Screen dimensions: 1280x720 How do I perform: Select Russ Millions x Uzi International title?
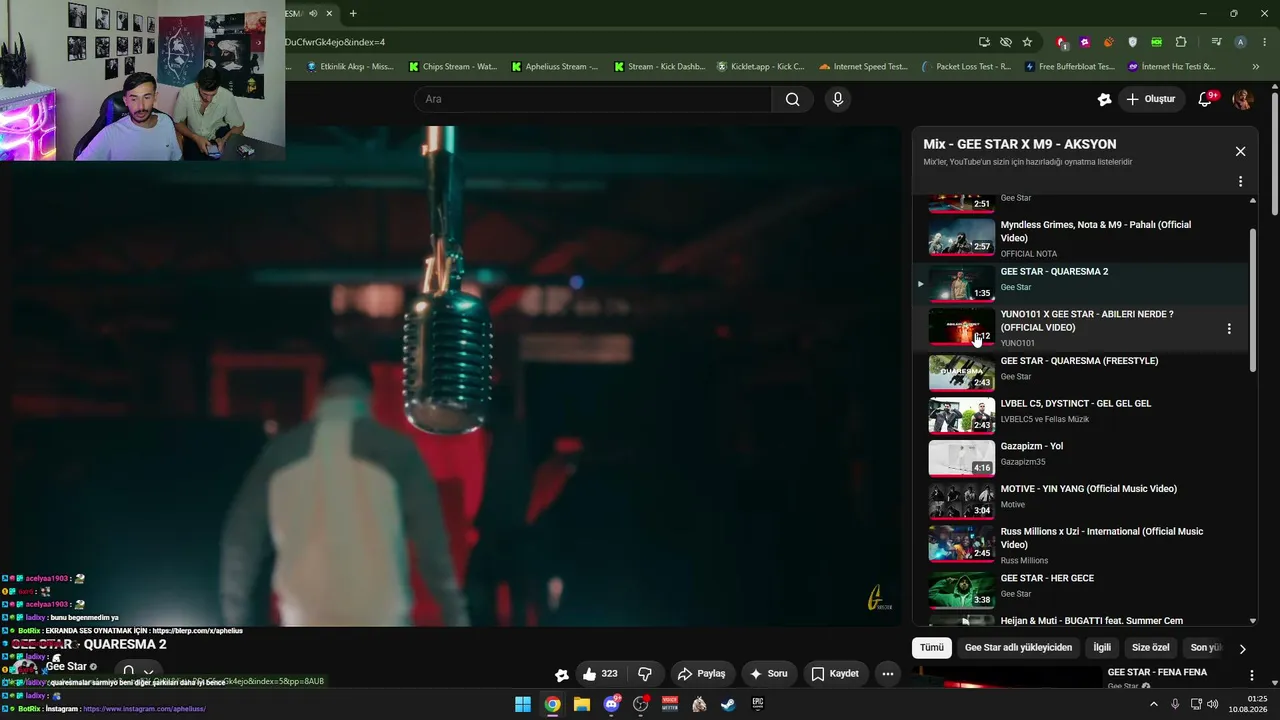pos(1102,538)
